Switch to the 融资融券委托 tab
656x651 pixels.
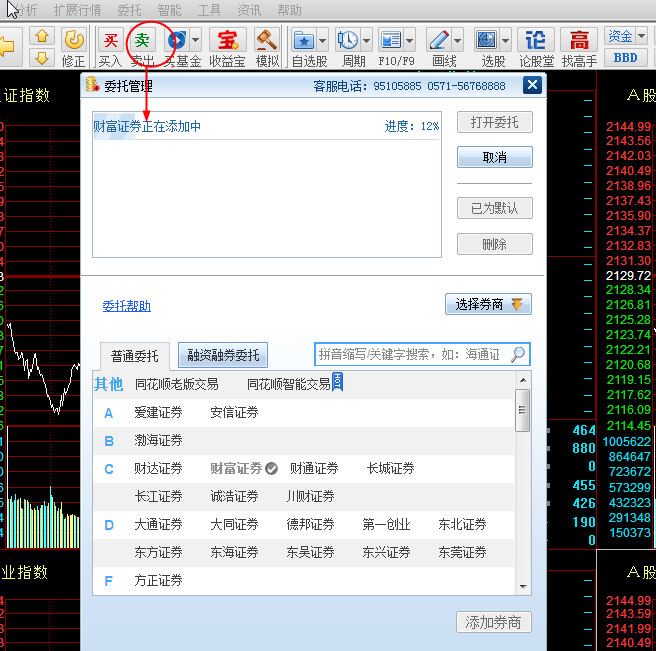[223, 355]
